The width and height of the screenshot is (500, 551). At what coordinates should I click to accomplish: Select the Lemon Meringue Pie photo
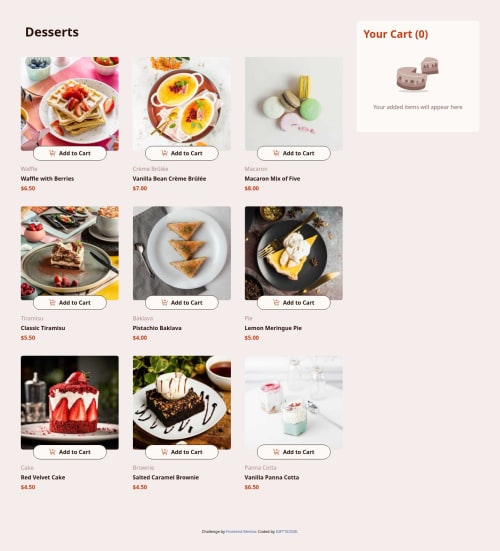coord(294,253)
